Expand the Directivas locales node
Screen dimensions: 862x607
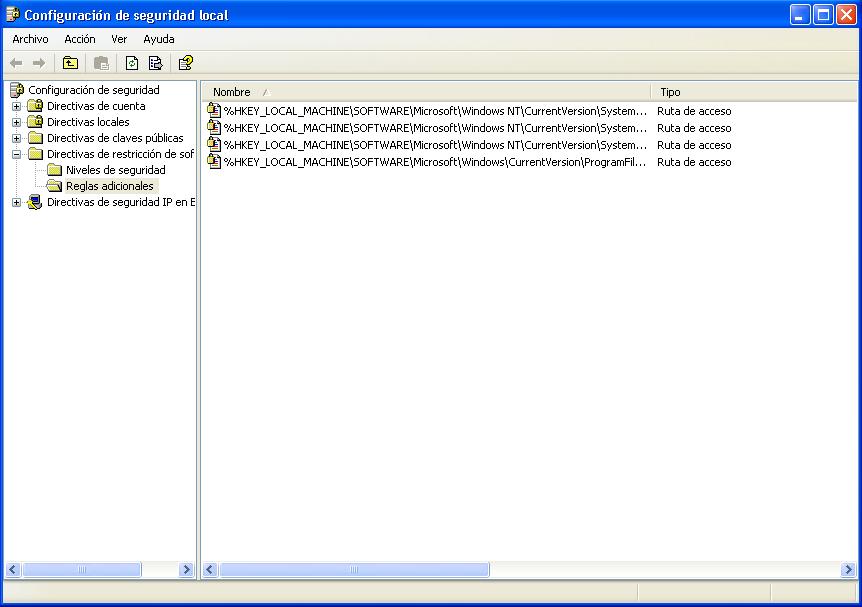click(16, 122)
